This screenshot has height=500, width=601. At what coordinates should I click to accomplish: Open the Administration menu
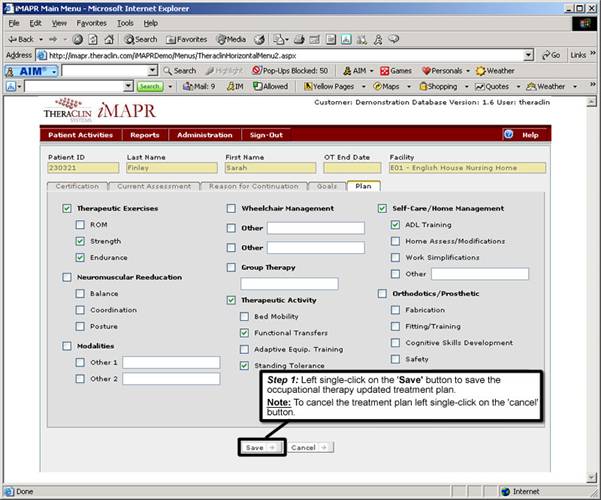(204, 134)
